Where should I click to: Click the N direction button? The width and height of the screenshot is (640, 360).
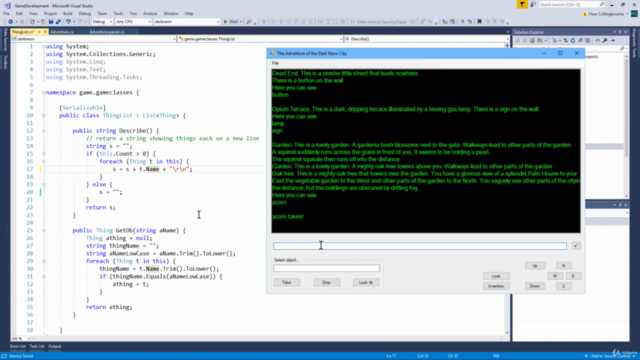(564, 266)
